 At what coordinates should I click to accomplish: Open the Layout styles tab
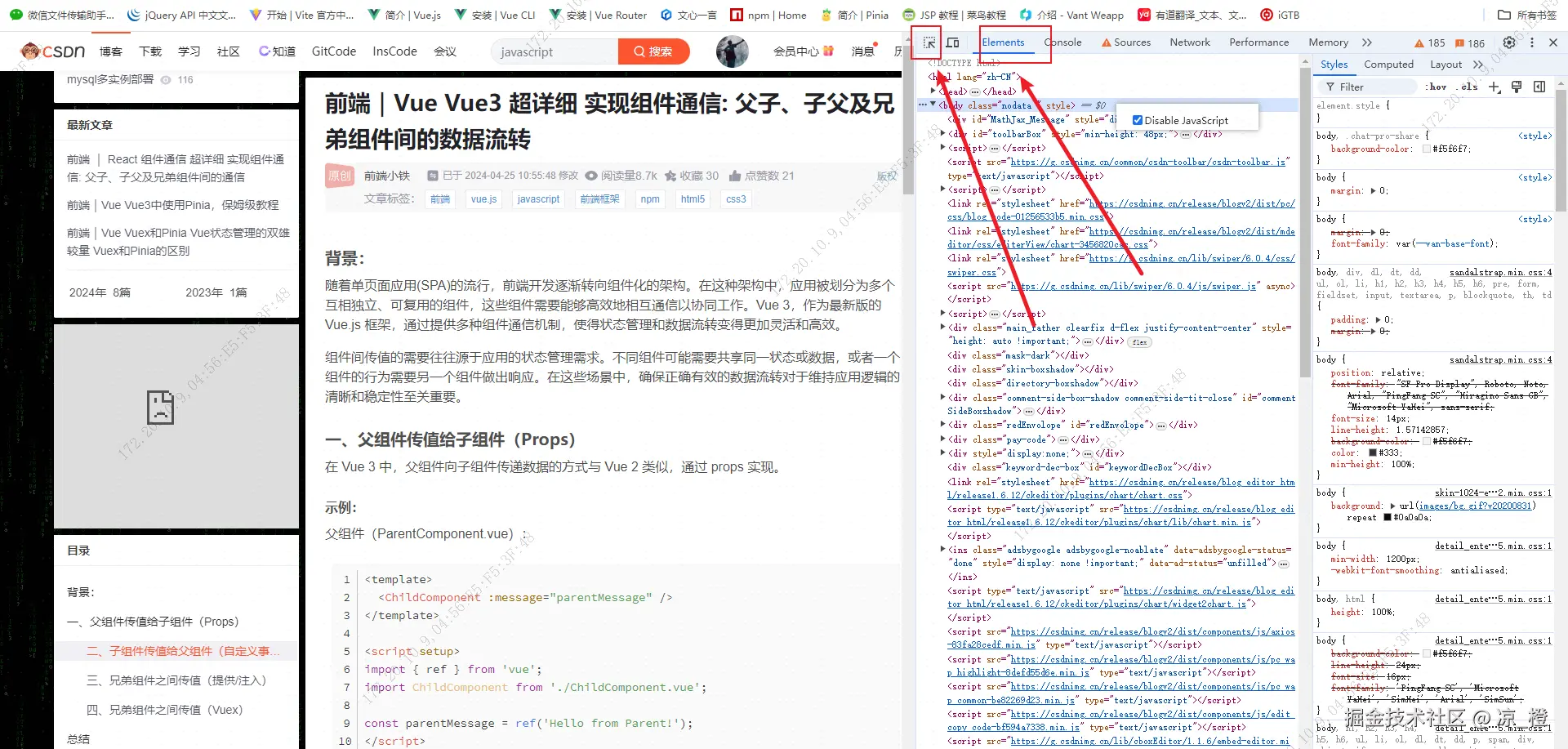[x=1445, y=65]
